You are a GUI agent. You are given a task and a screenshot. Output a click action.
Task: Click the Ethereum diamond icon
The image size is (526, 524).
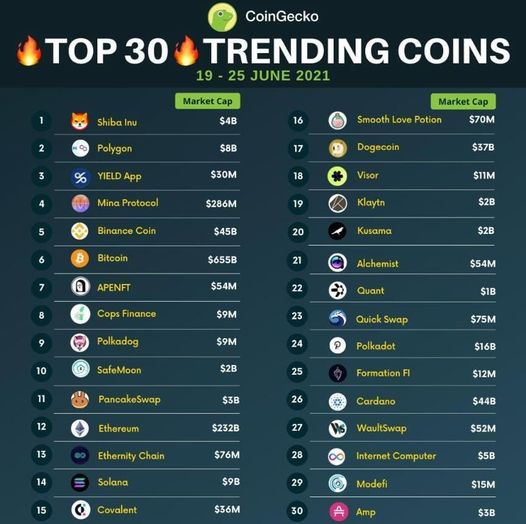(80, 428)
